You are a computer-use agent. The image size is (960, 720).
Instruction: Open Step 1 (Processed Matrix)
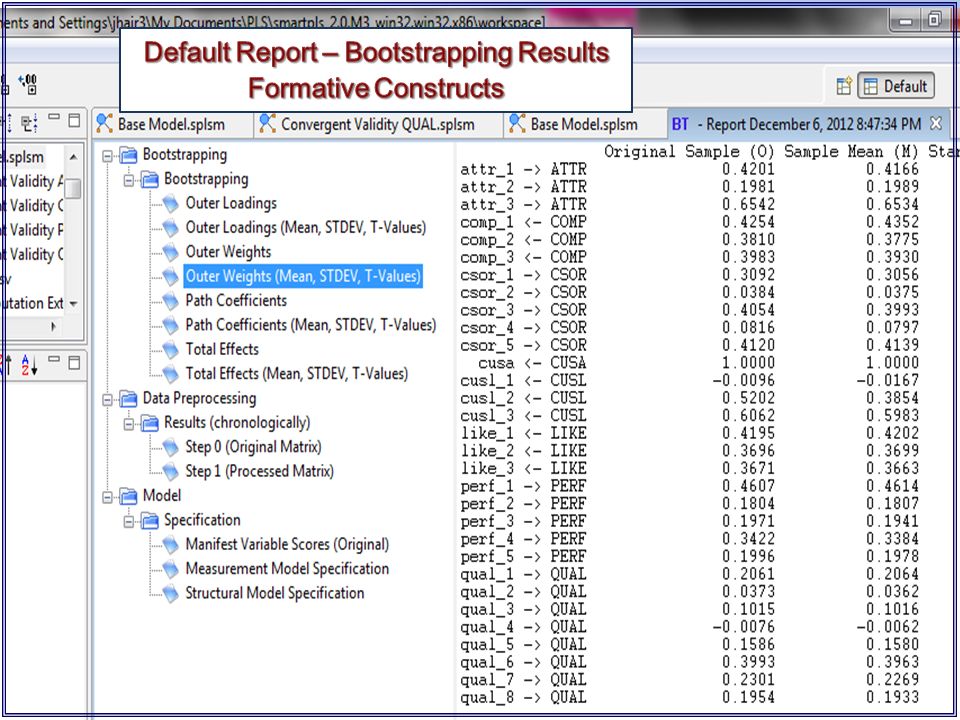click(259, 471)
